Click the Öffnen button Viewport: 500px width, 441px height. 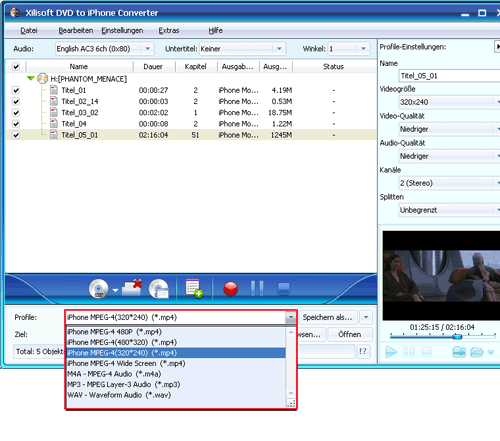350,334
